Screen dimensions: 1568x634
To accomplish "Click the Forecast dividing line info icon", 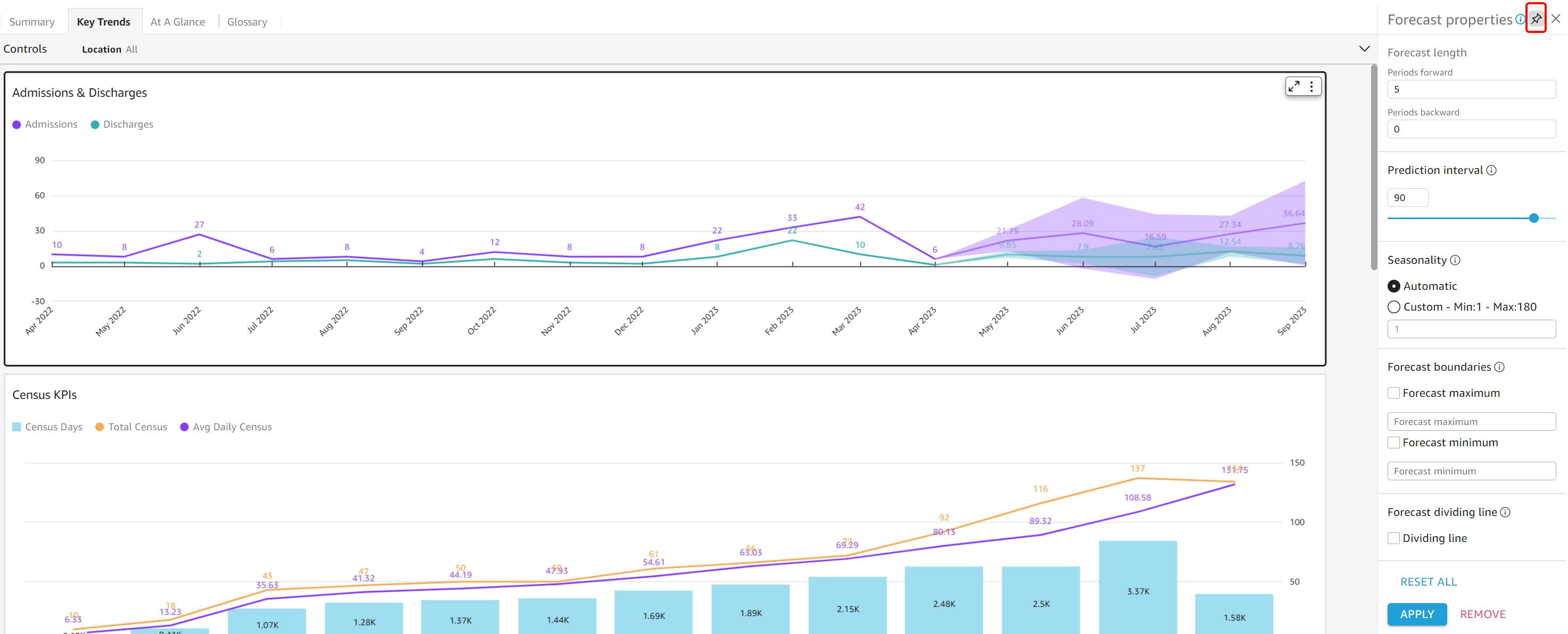I will click(x=1505, y=512).
